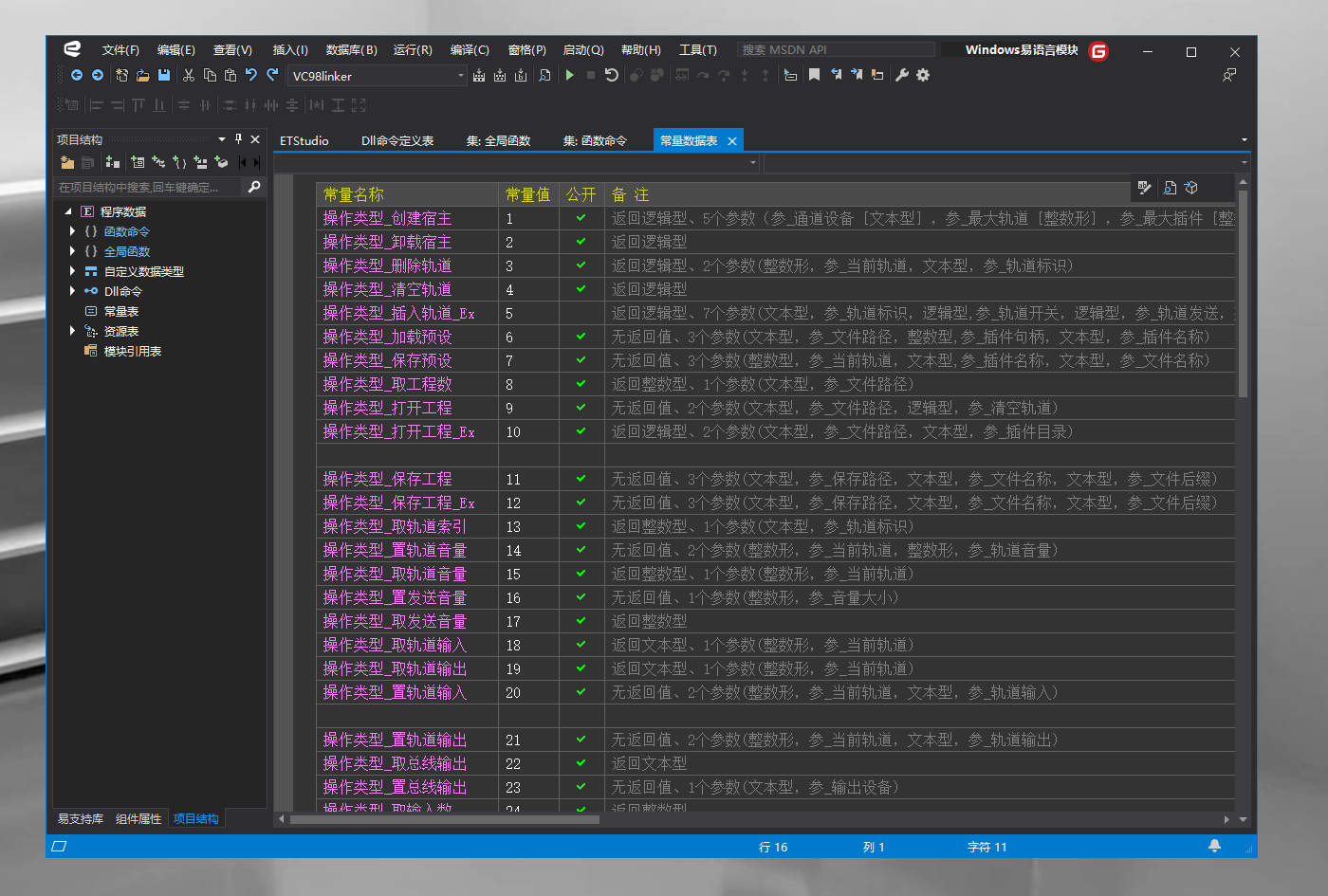Viewport: 1328px width, 896px height.
Task: Open settings via the gear icon
Action: pos(923,75)
